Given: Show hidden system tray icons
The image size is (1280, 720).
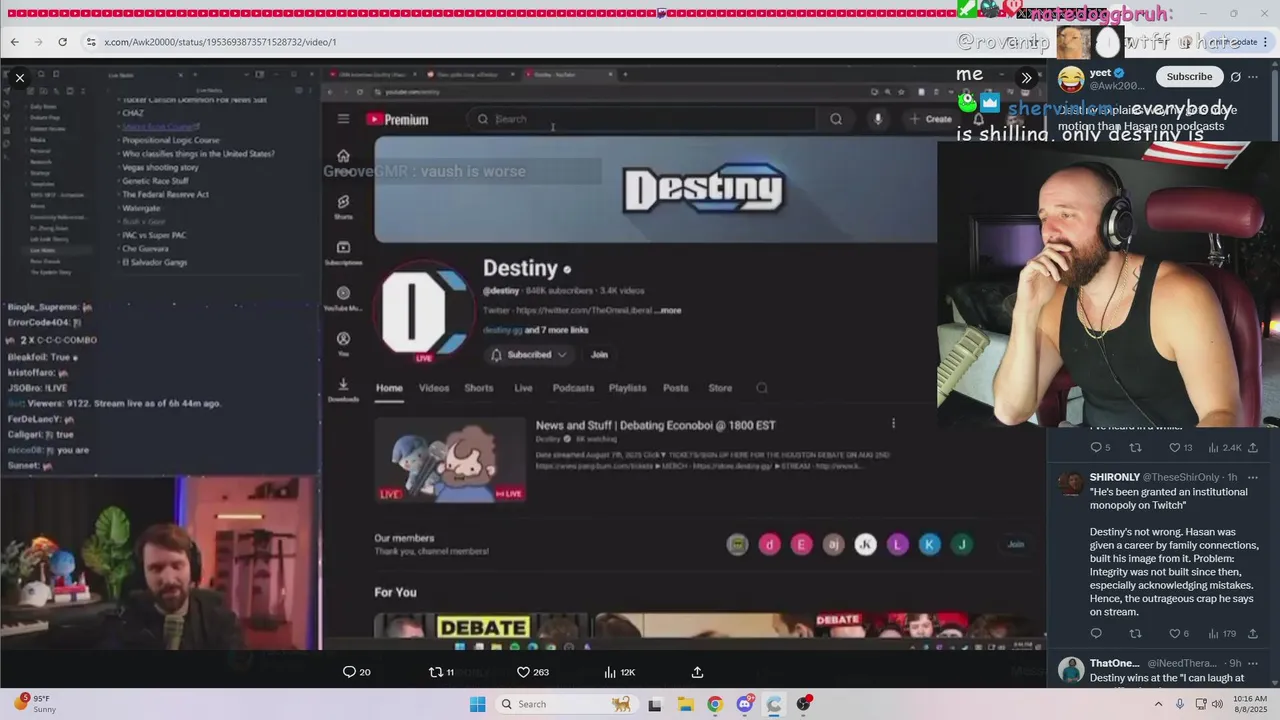Looking at the screenshot, I should 1159,704.
